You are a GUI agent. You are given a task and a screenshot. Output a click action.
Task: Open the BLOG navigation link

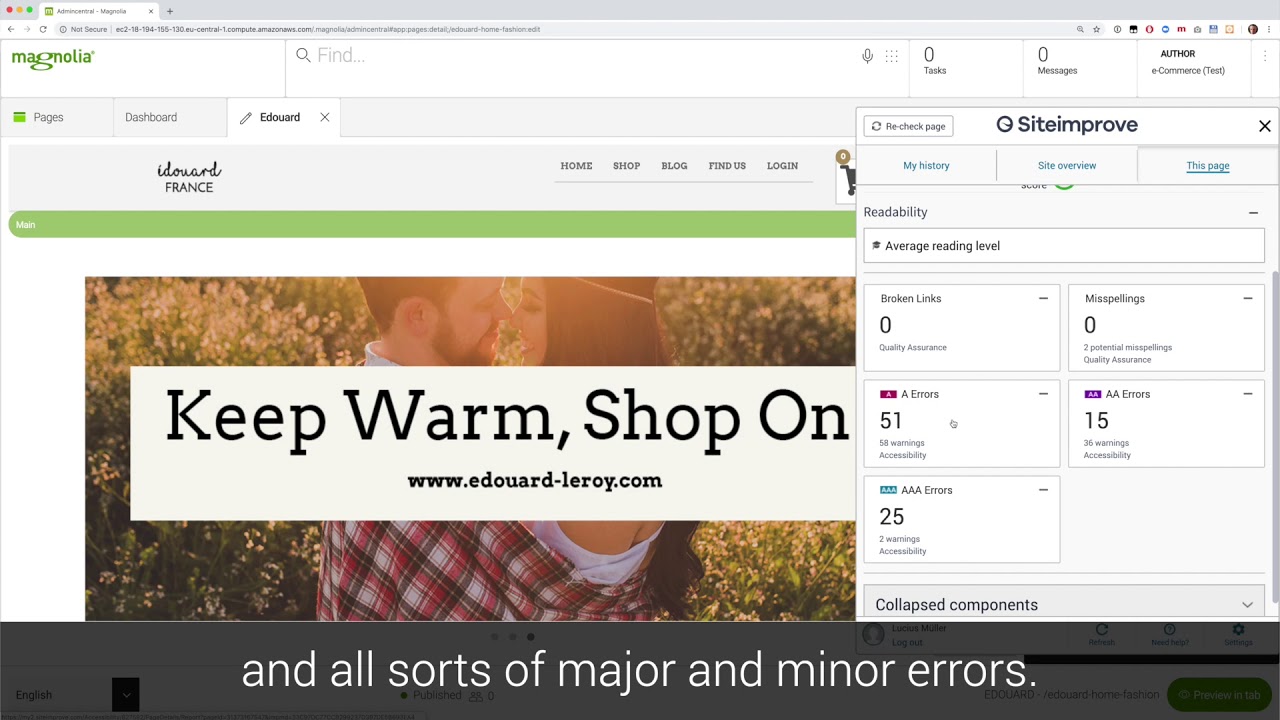click(x=674, y=166)
